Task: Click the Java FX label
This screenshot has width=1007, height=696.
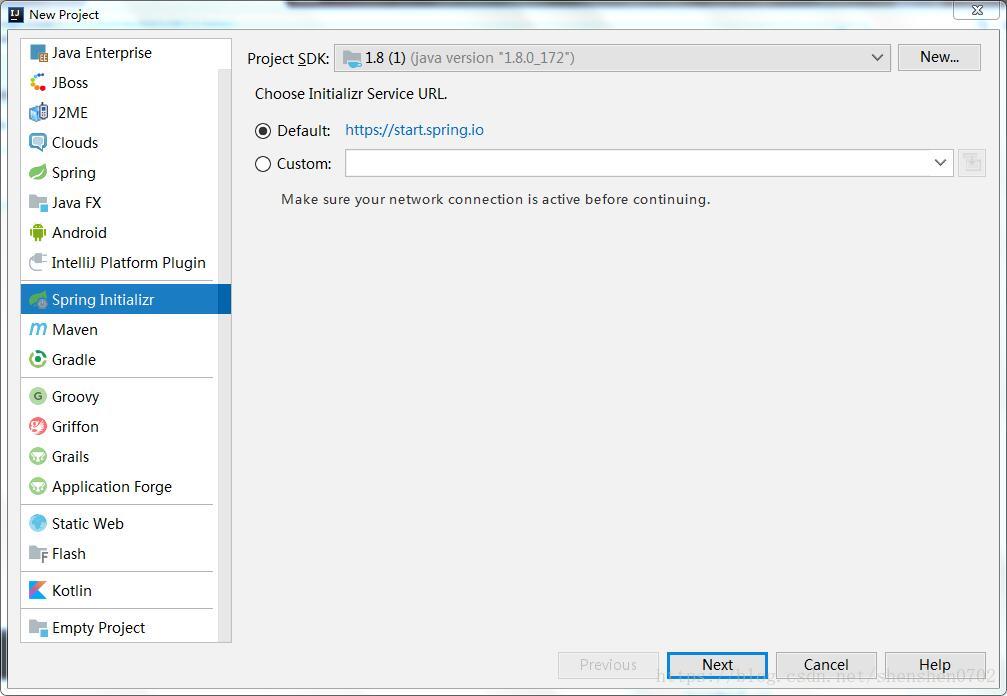Action: 76,203
